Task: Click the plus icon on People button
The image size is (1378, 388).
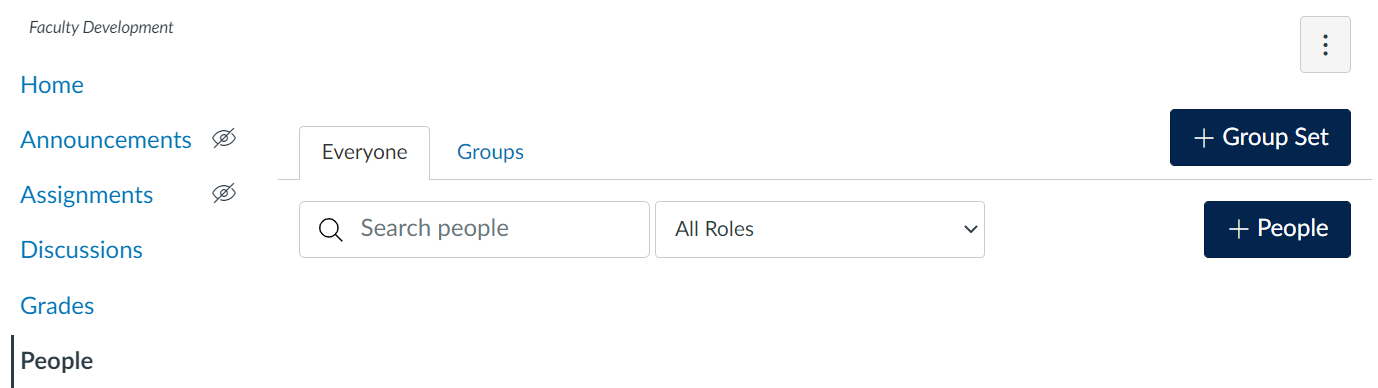Action: coord(1239,230)
